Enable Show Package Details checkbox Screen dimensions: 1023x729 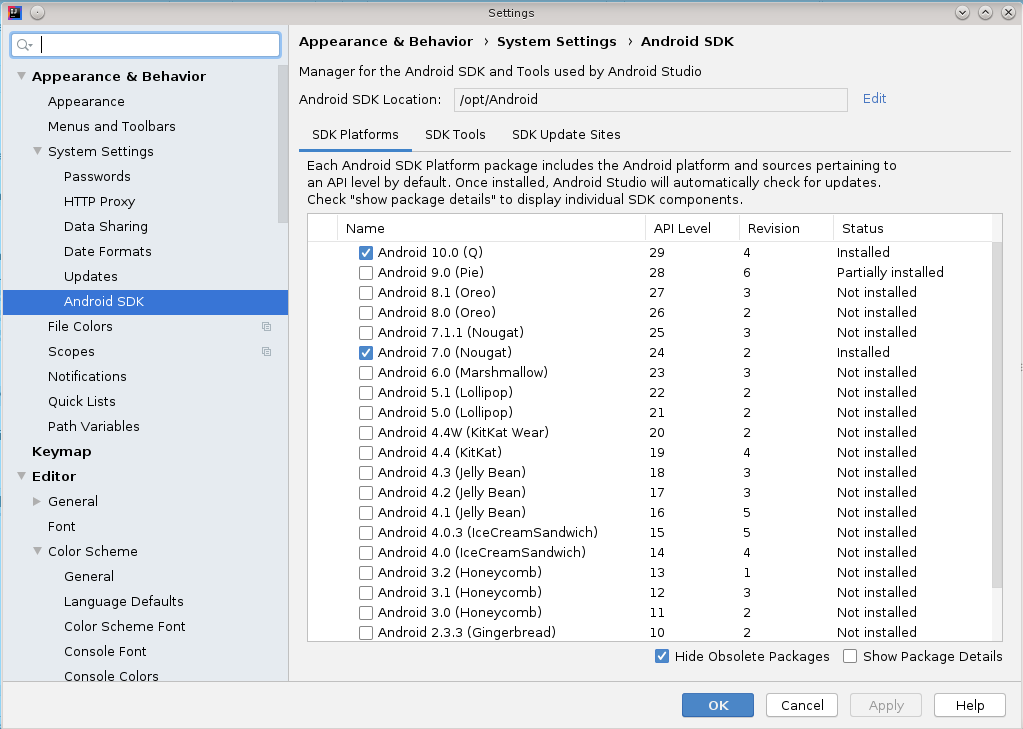849,657
